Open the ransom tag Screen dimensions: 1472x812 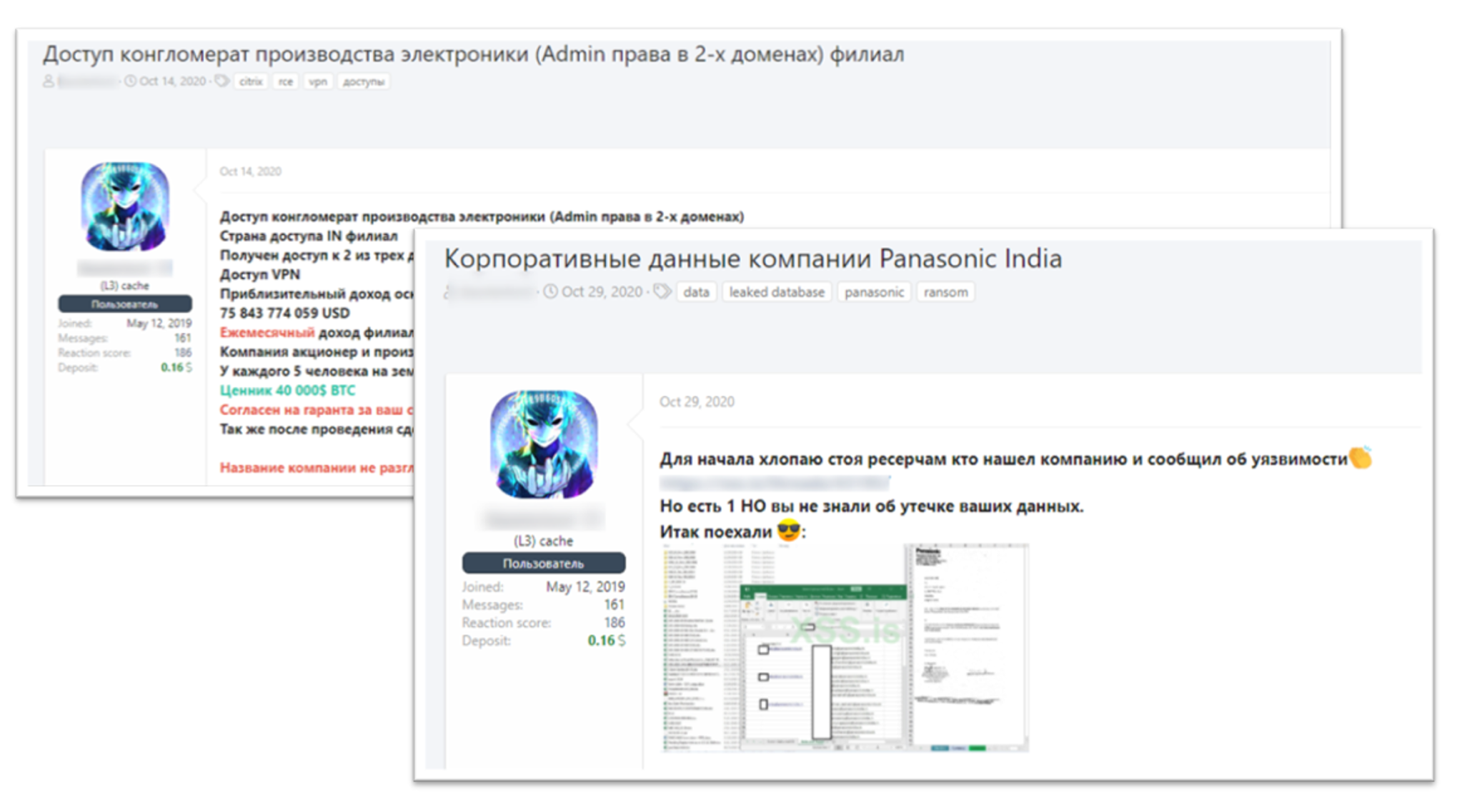click(x=945, y=292)
